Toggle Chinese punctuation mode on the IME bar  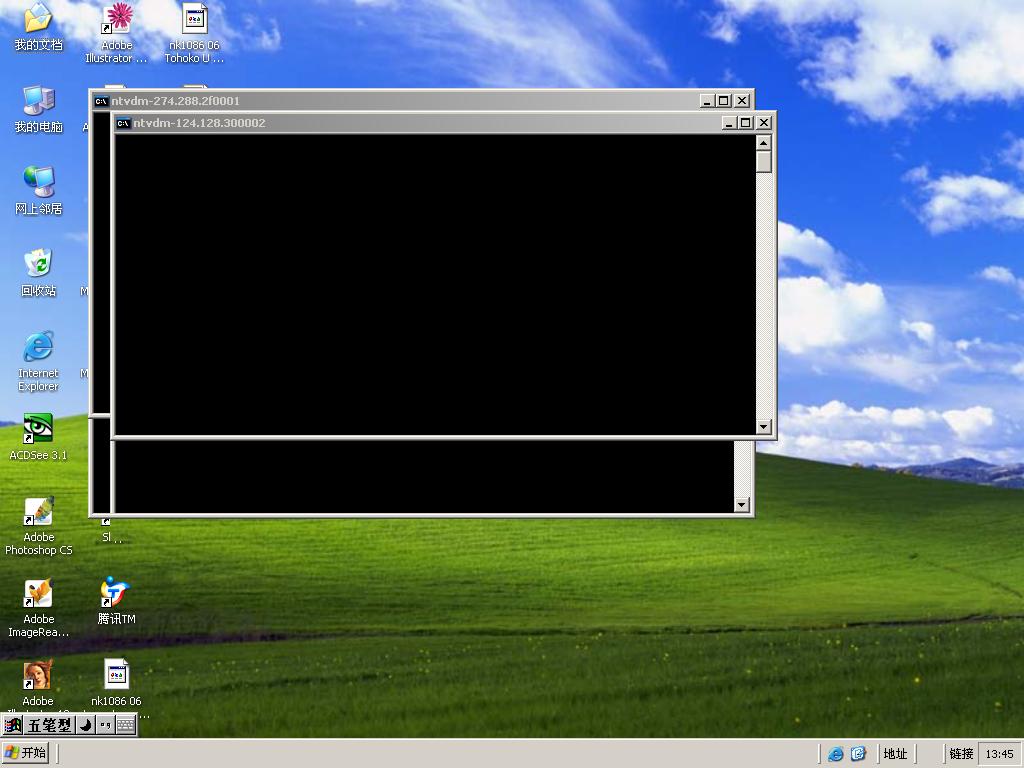105,725
